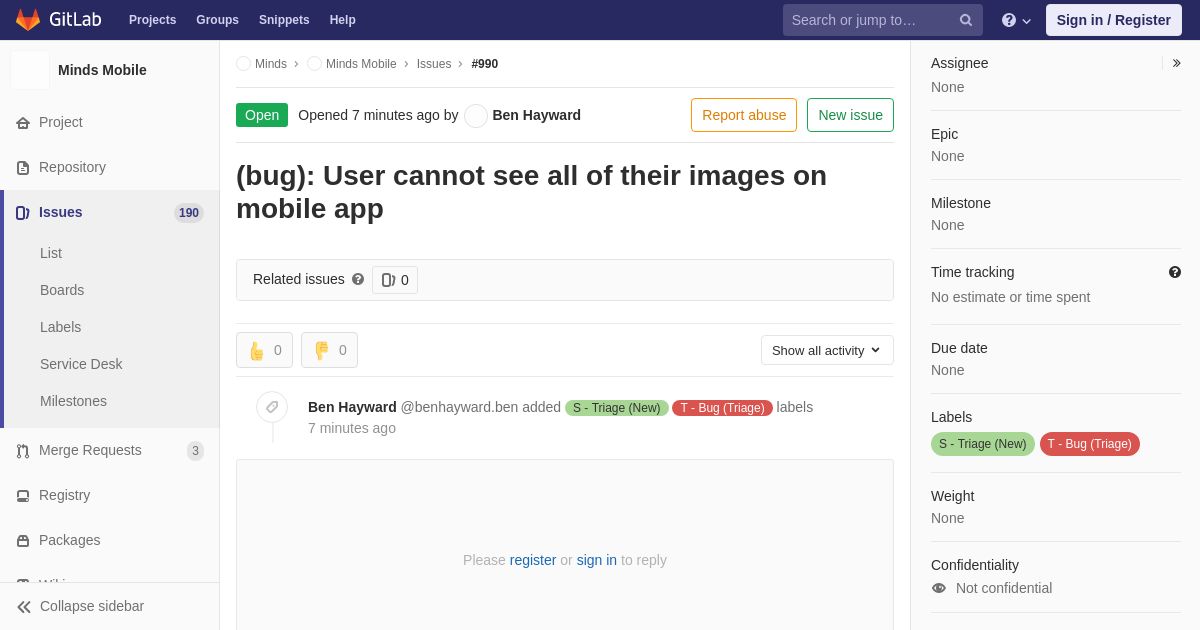Viewport: 1200px width, 630px height.
Task: Click T - Bug (Triage) label in activity
Action: (x=723, y=408)
